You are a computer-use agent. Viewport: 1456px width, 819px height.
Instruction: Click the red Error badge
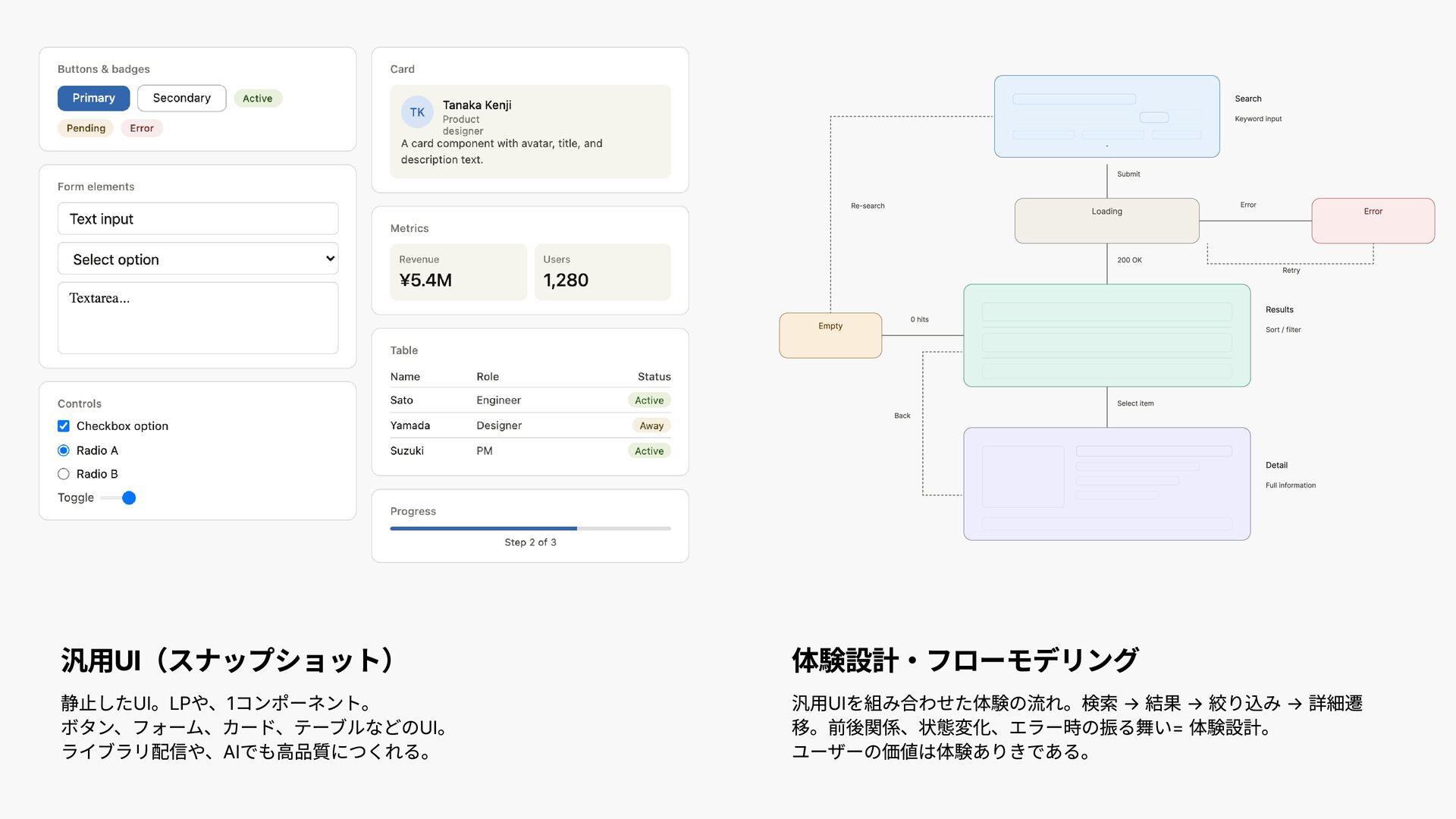[141, 128]
